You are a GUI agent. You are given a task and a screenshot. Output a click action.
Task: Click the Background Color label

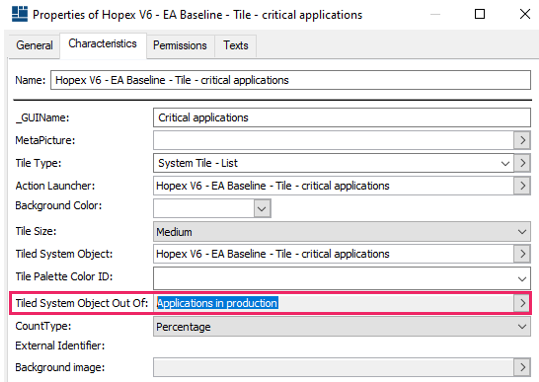(x=59, y=205)
